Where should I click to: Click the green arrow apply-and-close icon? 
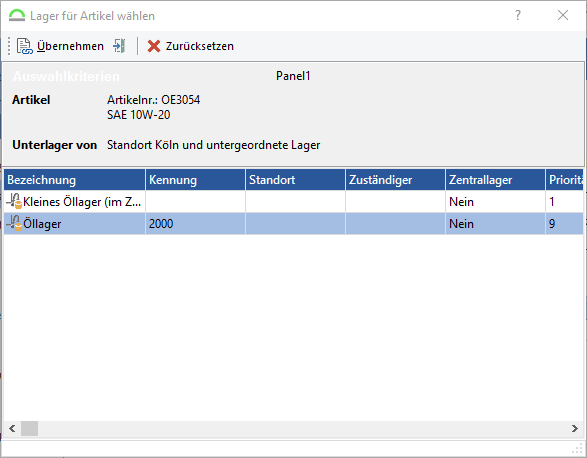(x=119, y=46)
